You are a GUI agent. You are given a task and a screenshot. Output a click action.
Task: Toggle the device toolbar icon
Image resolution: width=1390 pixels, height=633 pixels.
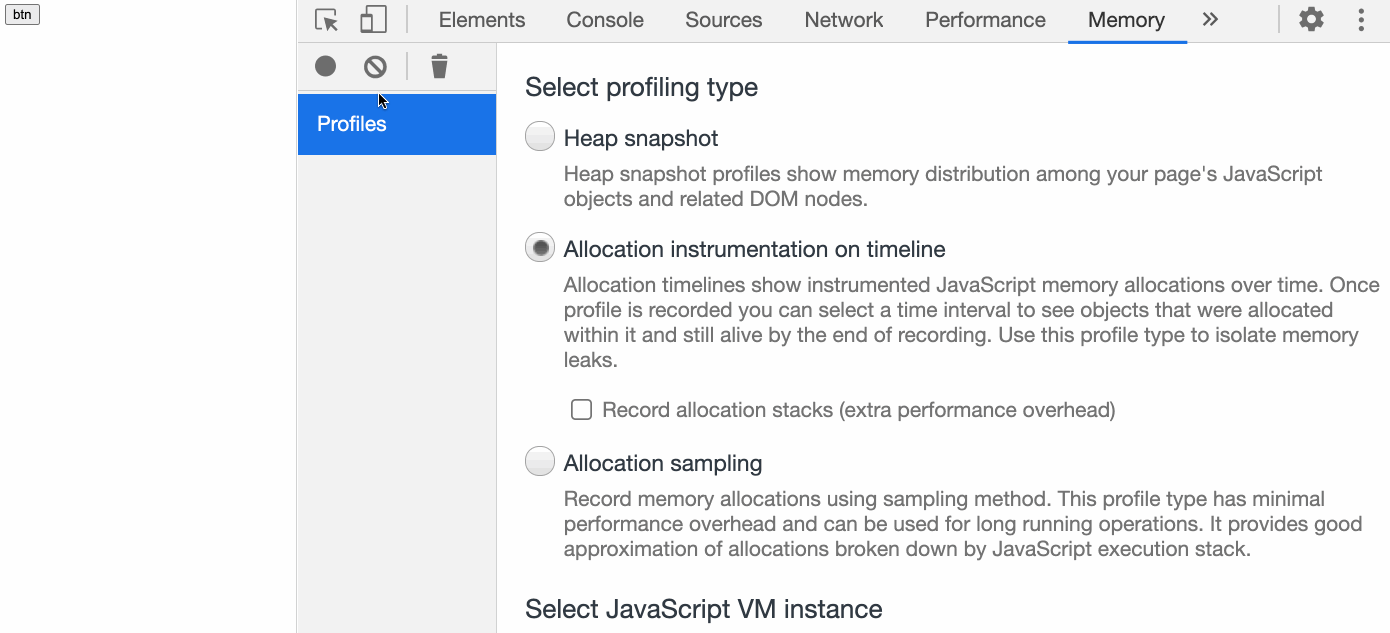pyautogui.click(x=373, y=20)
